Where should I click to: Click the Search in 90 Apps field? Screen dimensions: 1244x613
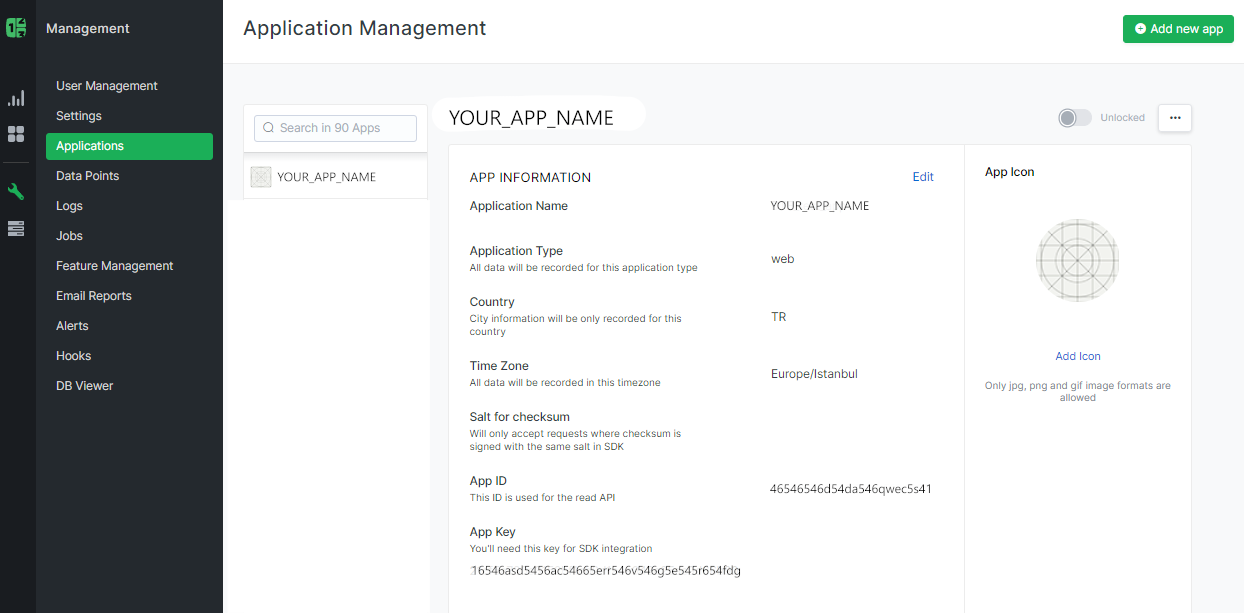pos(335,128)
